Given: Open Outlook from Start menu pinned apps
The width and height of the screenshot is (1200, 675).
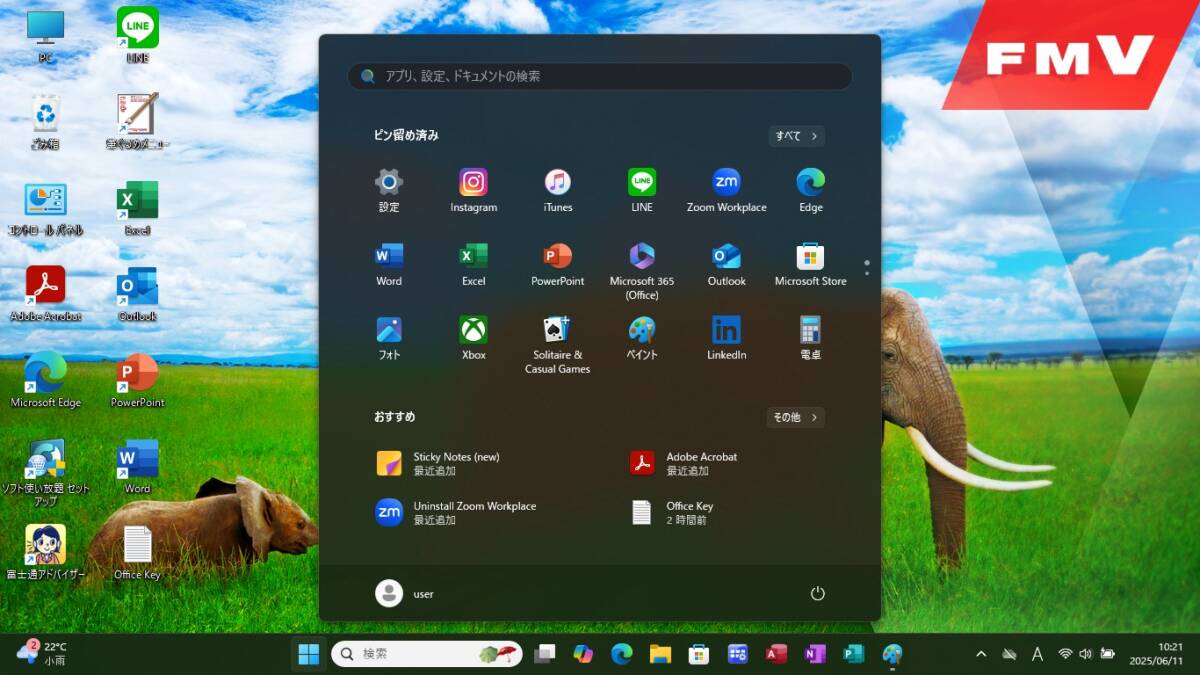Looking at the screenshot, I should (727, 264).
